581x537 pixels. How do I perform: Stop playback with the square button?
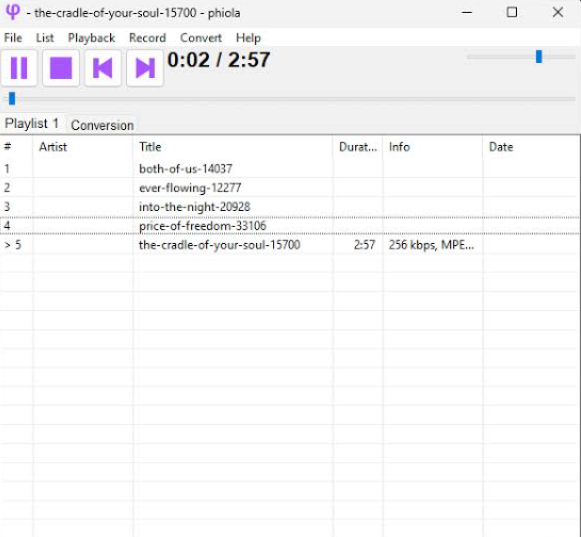(x=61, y=68)
